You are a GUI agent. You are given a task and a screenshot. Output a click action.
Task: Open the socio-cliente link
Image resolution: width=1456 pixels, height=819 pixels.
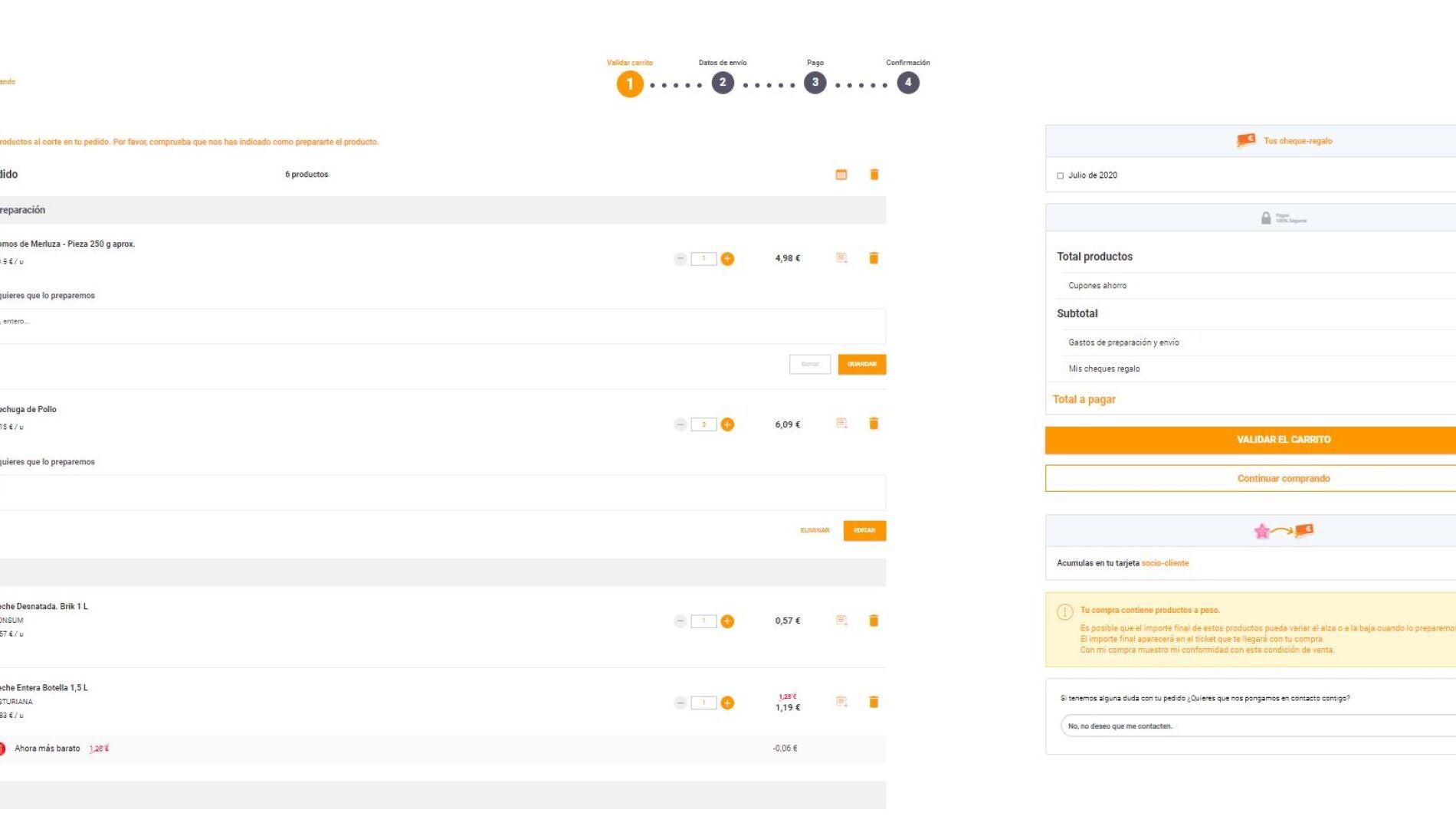click(1165, 563)
